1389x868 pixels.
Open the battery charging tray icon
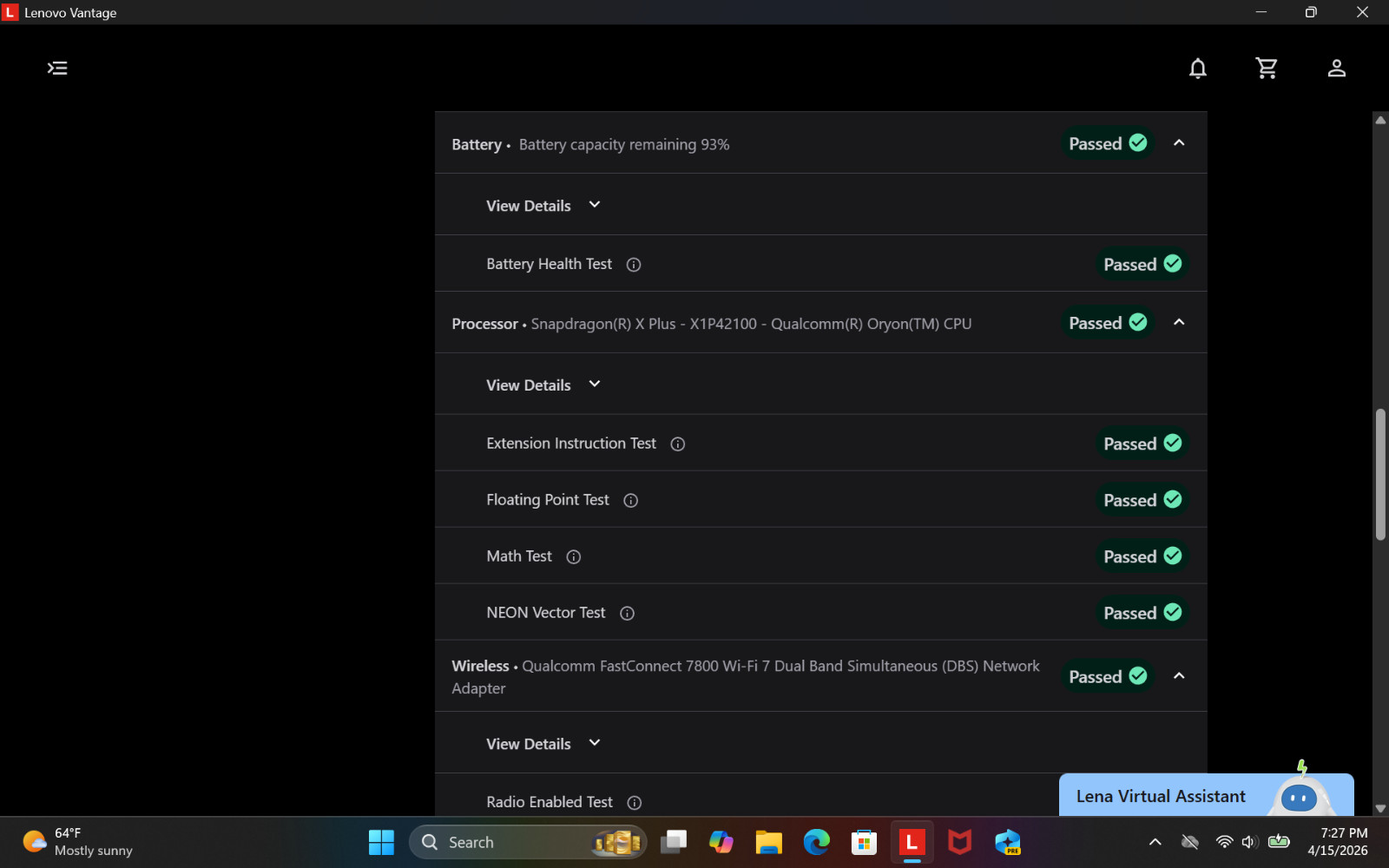click(1279, 841)
